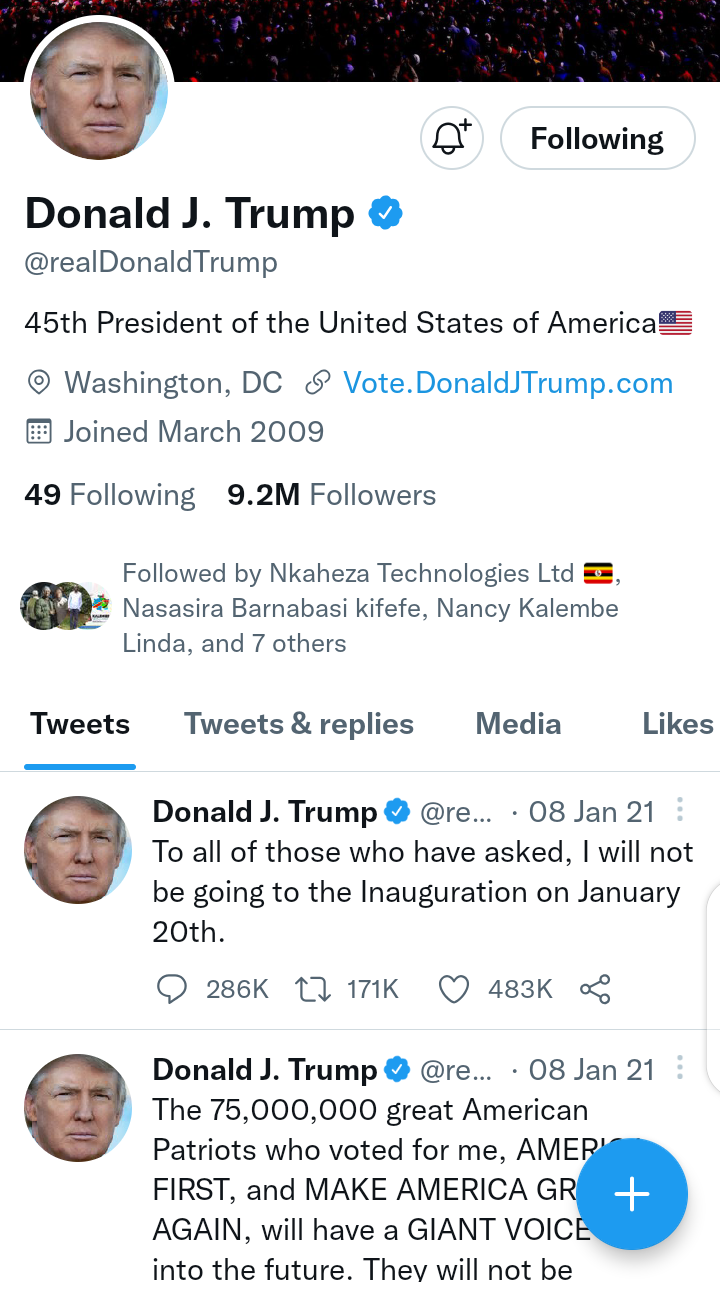Tap reply icon on Inauguration tweet
The width and height of the screenshot is (720, 1293).
pyautogui.click(x=172, y=989)
